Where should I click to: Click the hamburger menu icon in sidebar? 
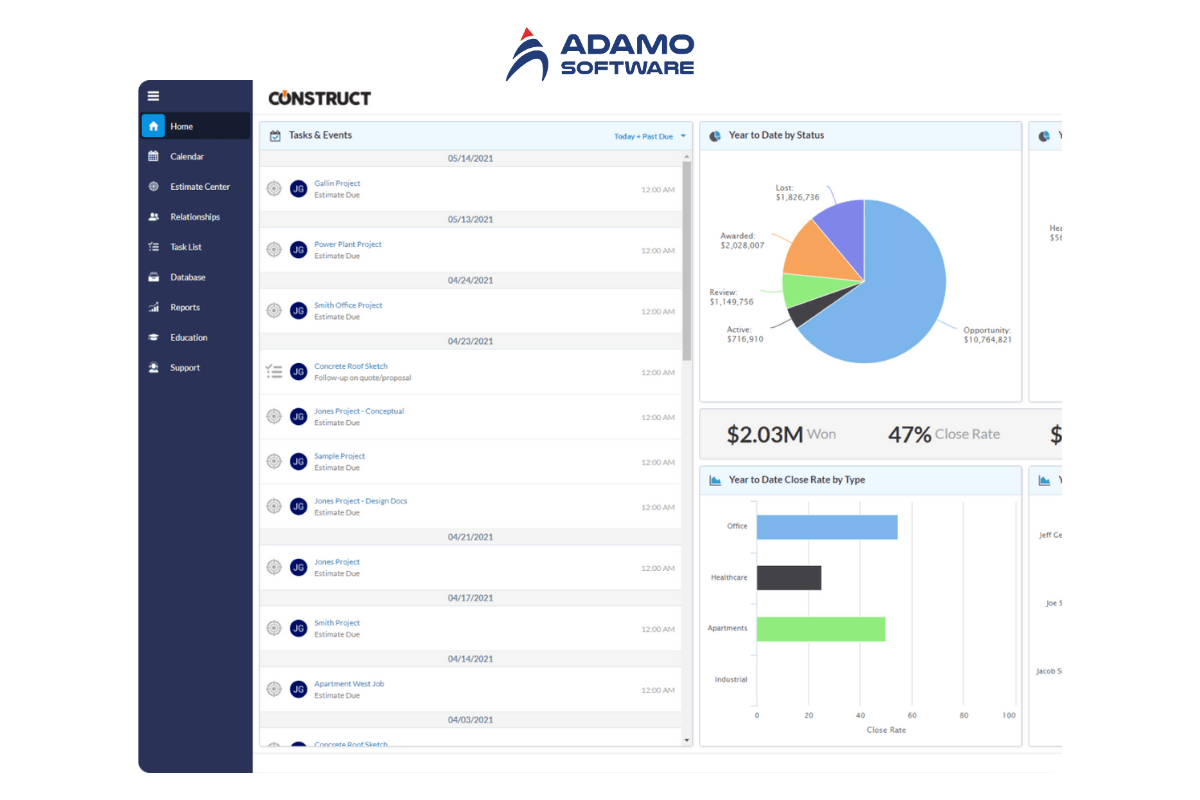click(153, 96)
